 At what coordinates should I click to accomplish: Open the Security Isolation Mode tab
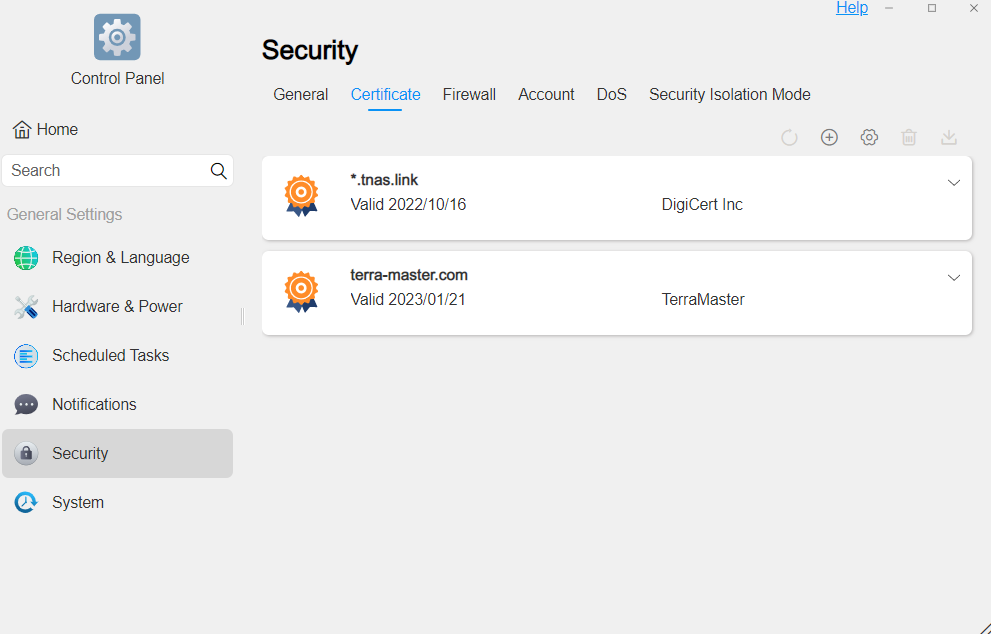tap(729, 95)
